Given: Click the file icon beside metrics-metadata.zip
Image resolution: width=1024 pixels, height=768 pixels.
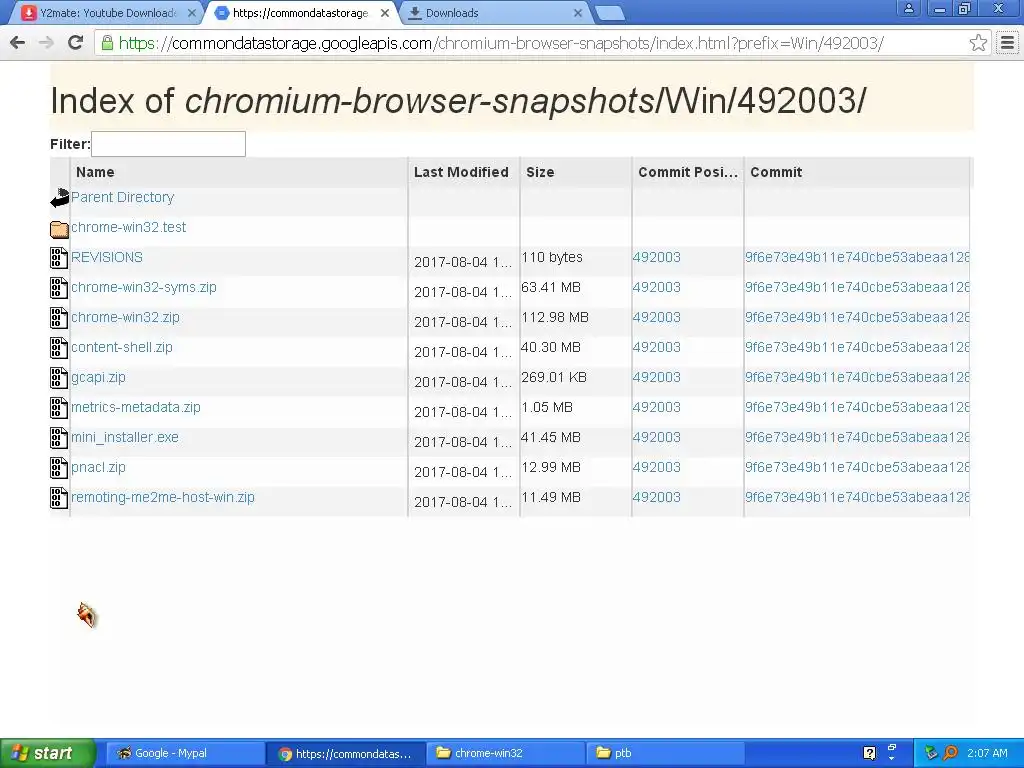Looking at the screenshot, I should point(59,408).
